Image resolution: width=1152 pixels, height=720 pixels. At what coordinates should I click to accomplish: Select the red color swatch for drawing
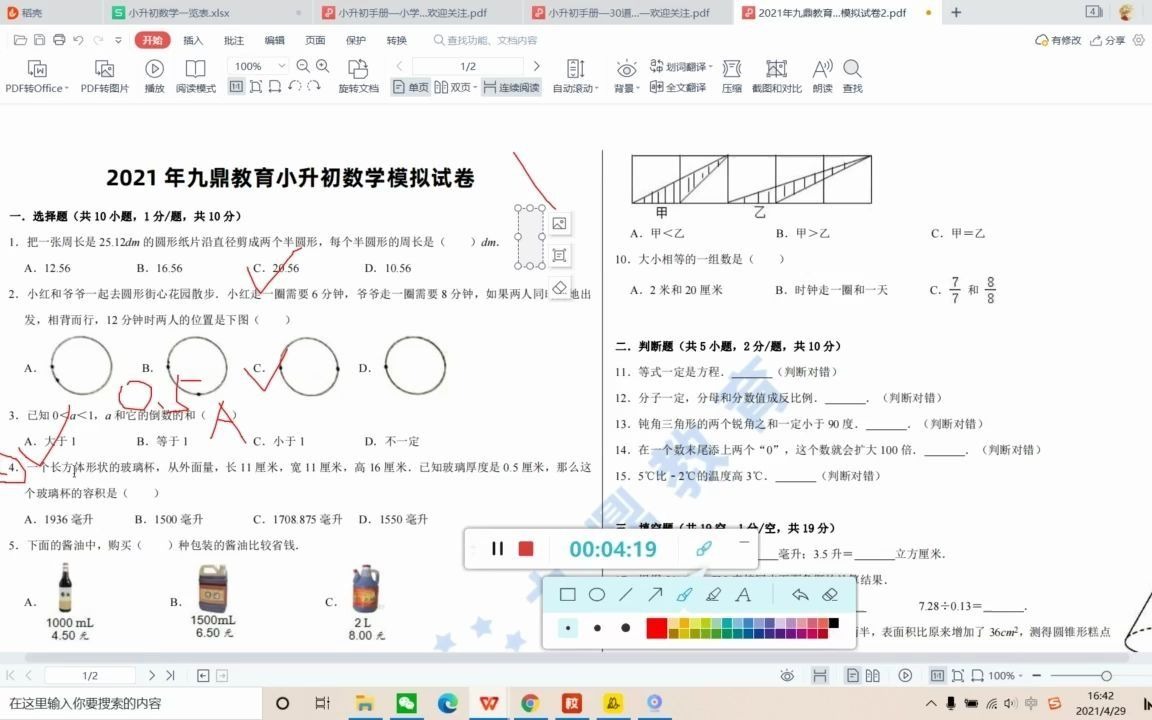coord(655,628)
